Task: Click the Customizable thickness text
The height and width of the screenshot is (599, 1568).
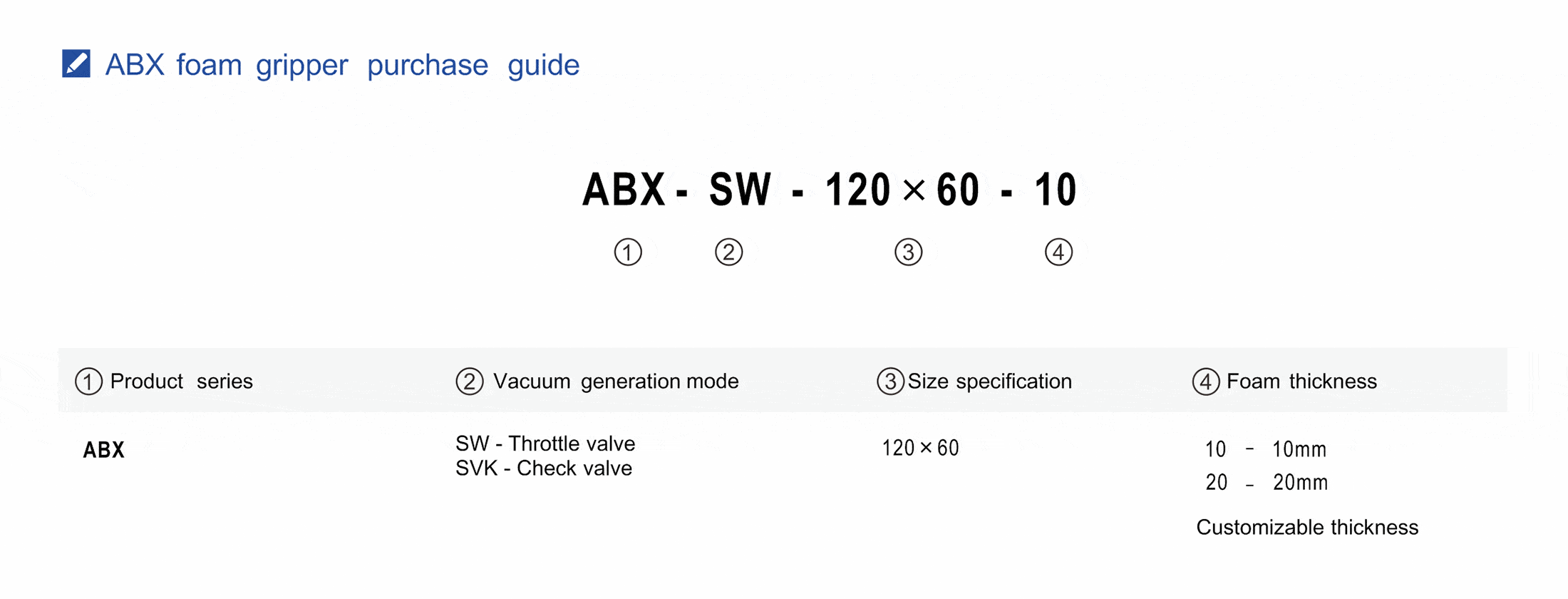Action: (x=1307, y=528)
